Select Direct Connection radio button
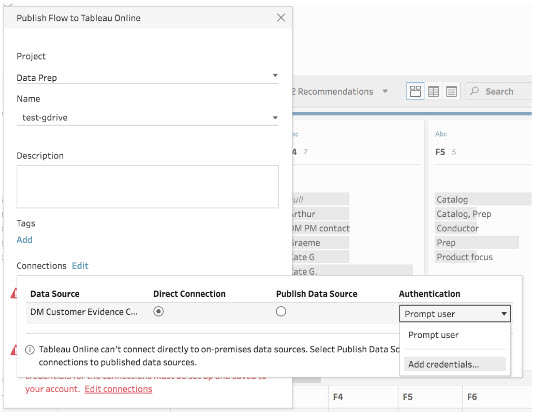Screen dimensions: 533x416 pos(158,311)
